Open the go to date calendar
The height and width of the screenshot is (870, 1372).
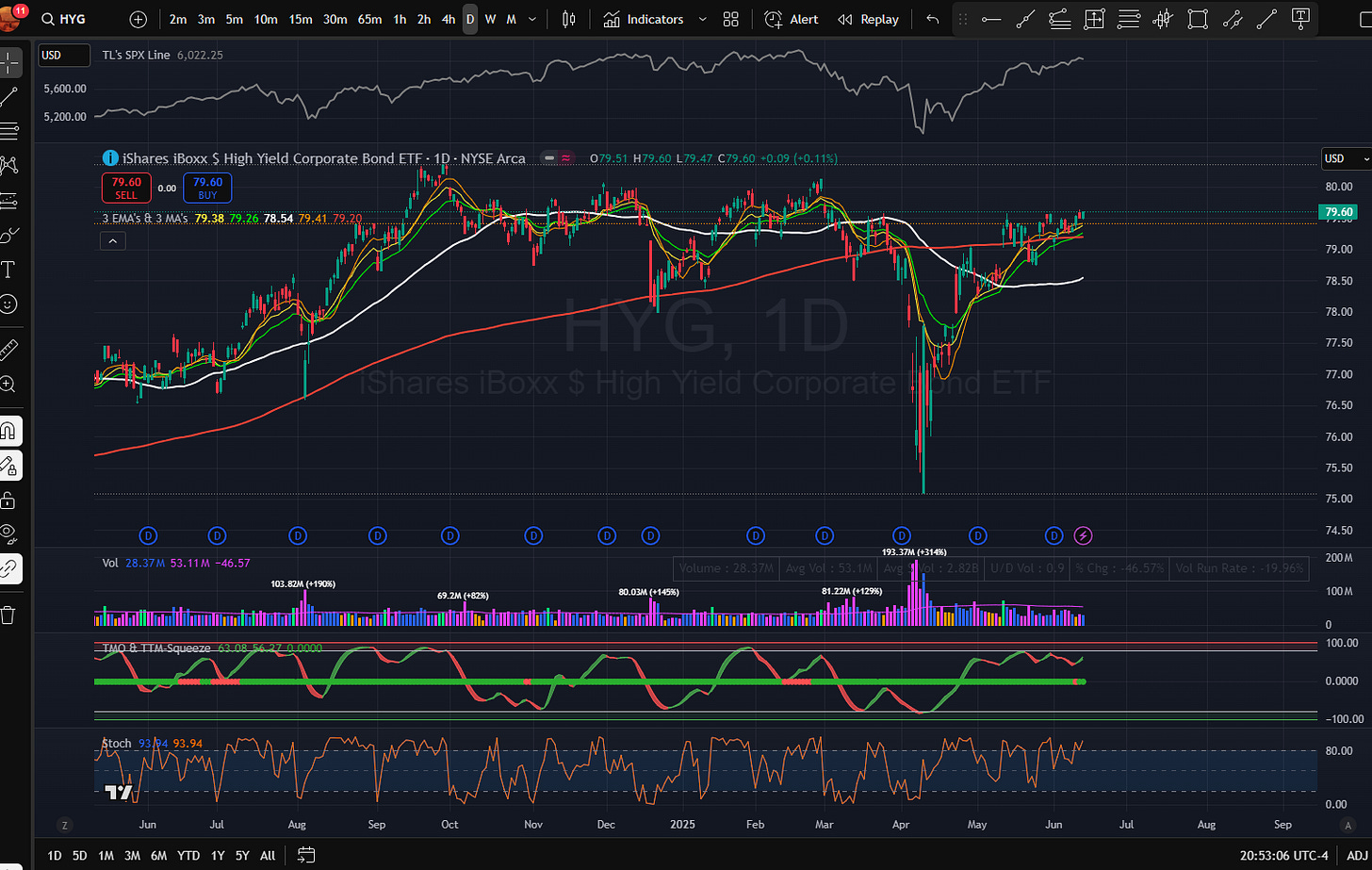pos(305,855)
